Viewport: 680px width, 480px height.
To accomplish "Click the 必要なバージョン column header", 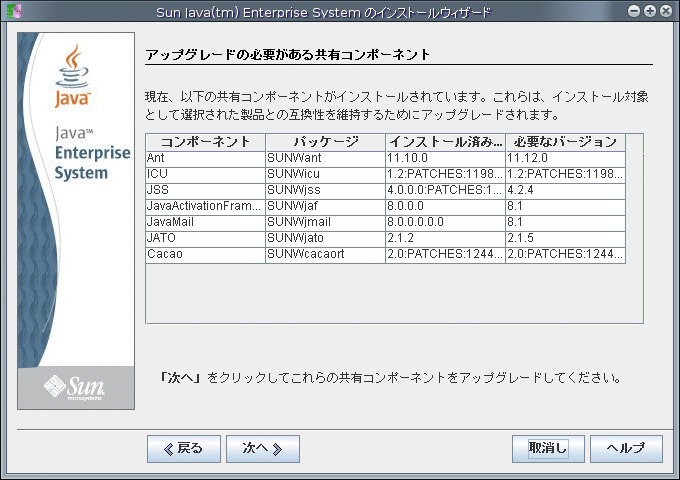I will pyautogui.click(x=566, y=142).
